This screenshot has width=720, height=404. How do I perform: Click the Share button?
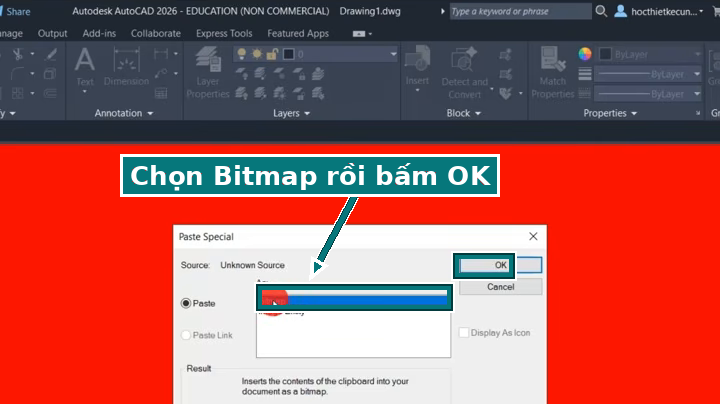pyautogui.click(x=15, y=11)
